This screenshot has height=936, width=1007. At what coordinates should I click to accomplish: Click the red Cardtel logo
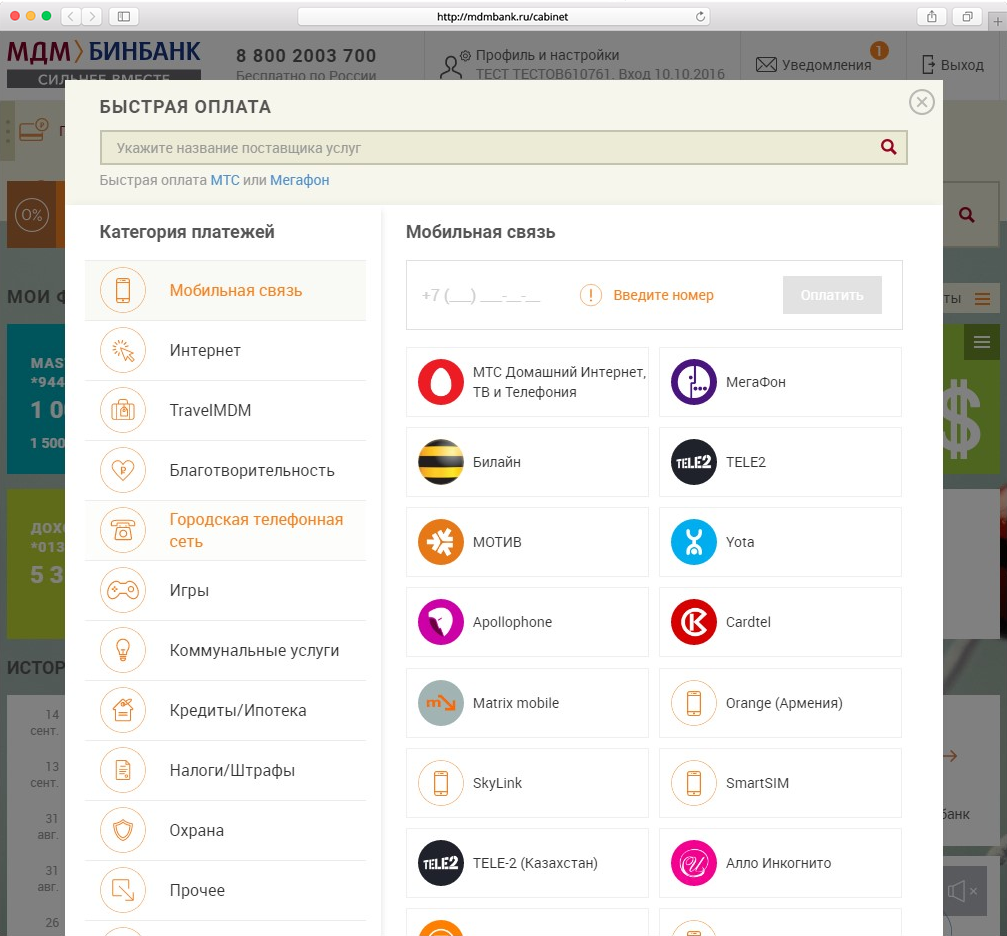coord(694,622)
